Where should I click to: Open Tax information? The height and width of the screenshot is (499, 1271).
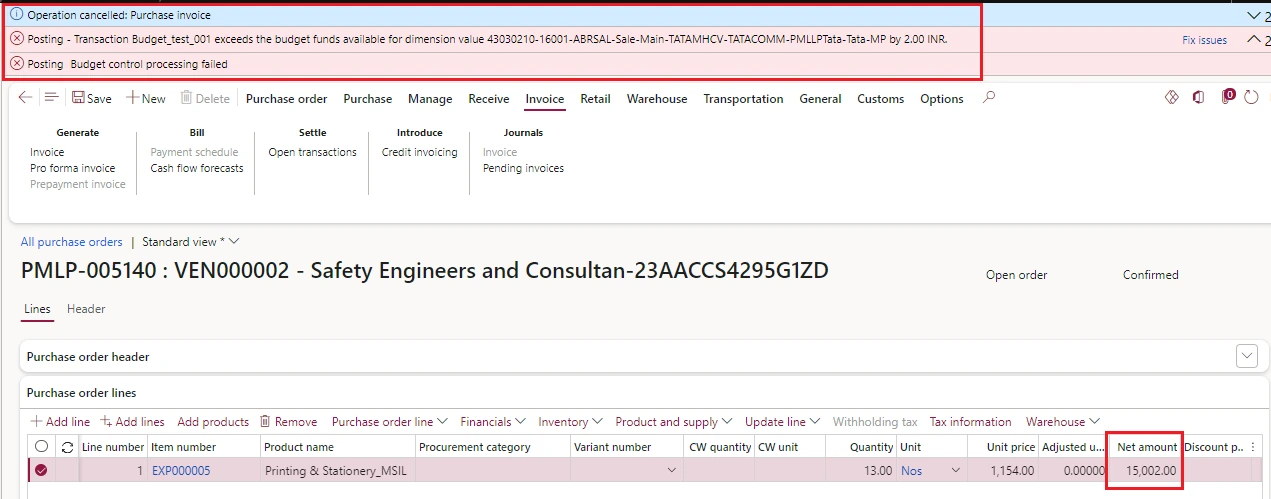coord(970,422)
